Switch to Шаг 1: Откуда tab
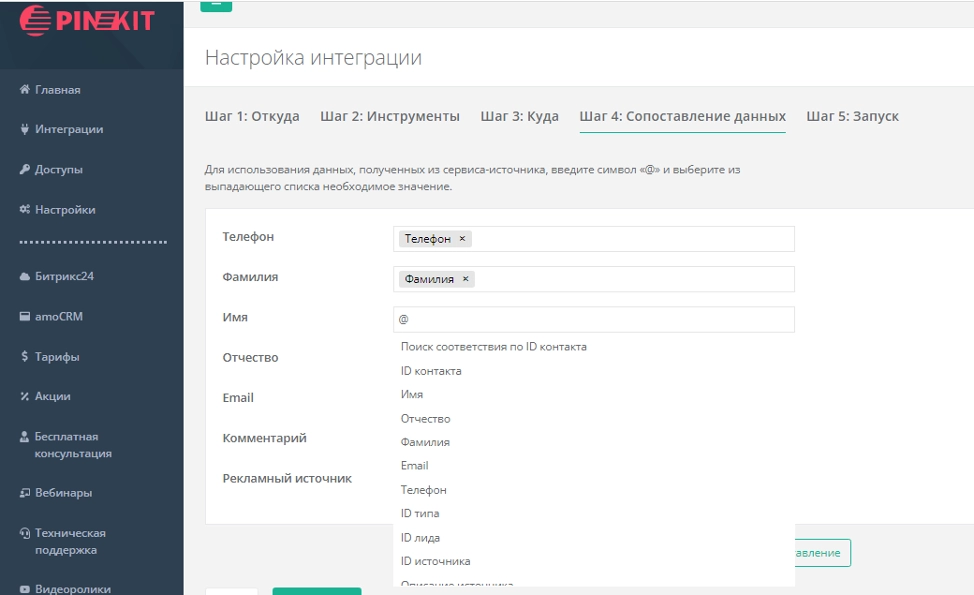The image size is (974, 595). pyautogui.click(x=252, y=116)
